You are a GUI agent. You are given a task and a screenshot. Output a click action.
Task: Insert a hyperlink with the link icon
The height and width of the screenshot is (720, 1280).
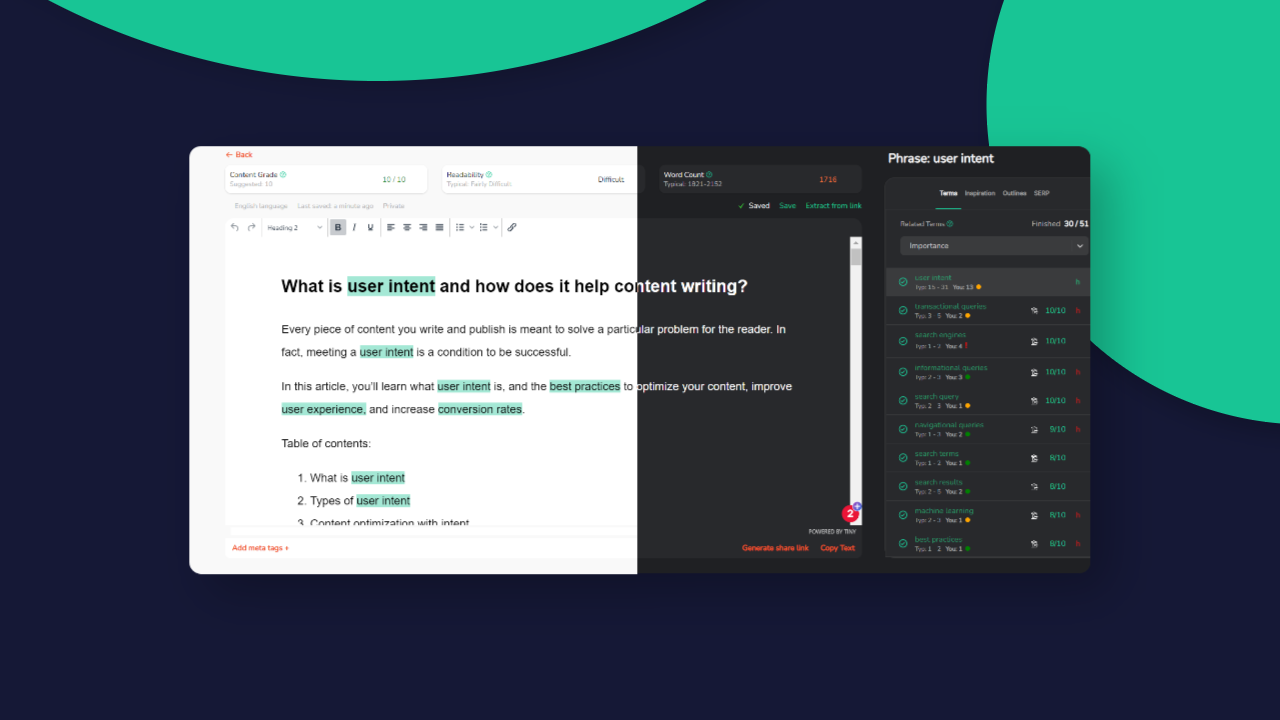pyautogui.click(x=512, y=228)
